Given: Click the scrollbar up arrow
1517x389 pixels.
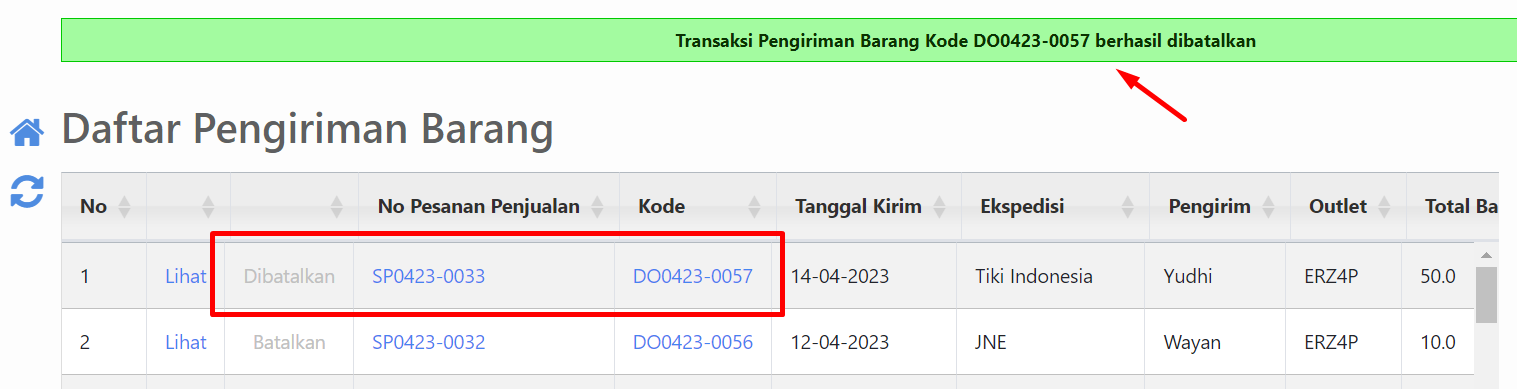Looking at the screenshot, I should (x=1487, y=254).
